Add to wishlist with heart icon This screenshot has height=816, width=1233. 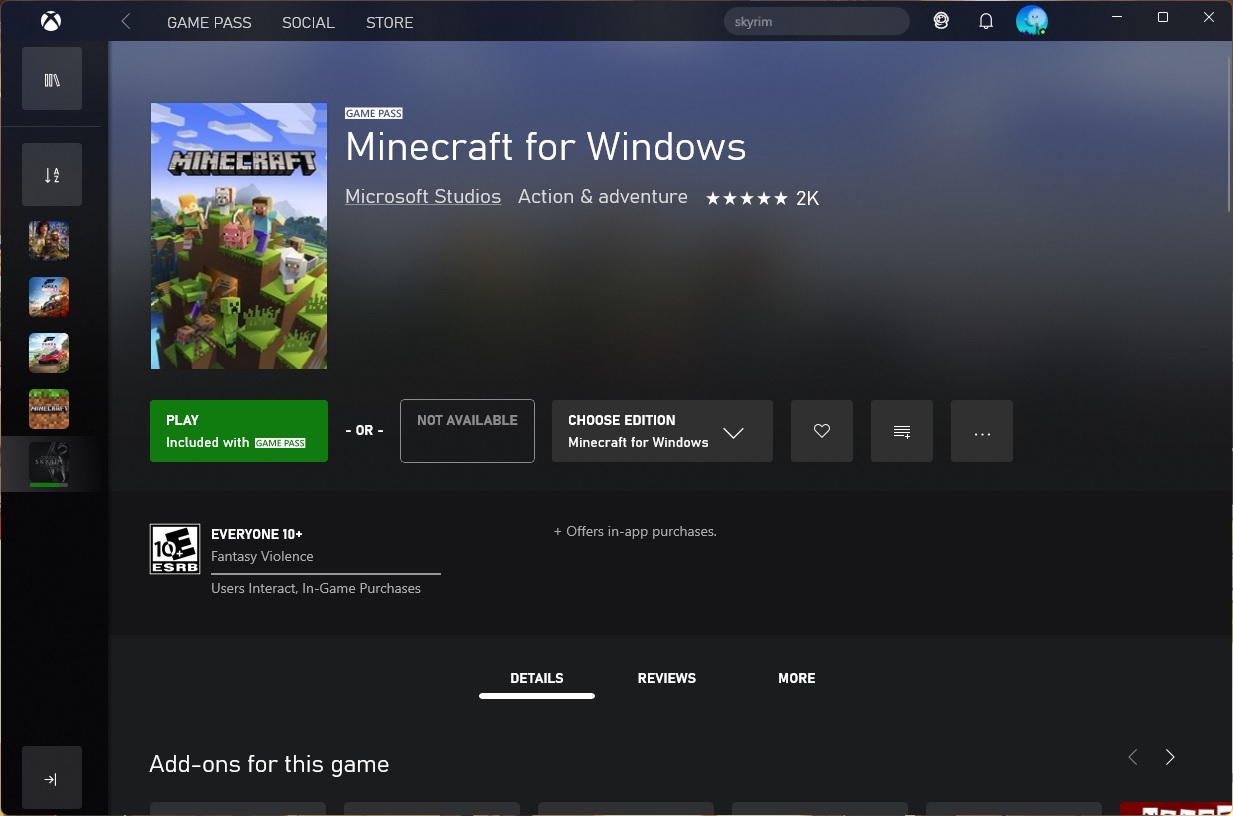822,431
